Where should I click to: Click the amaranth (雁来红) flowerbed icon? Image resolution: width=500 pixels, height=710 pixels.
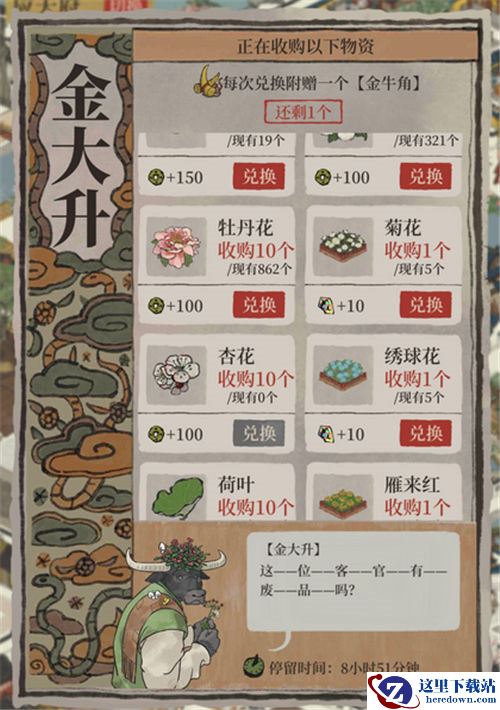[343, 503]
